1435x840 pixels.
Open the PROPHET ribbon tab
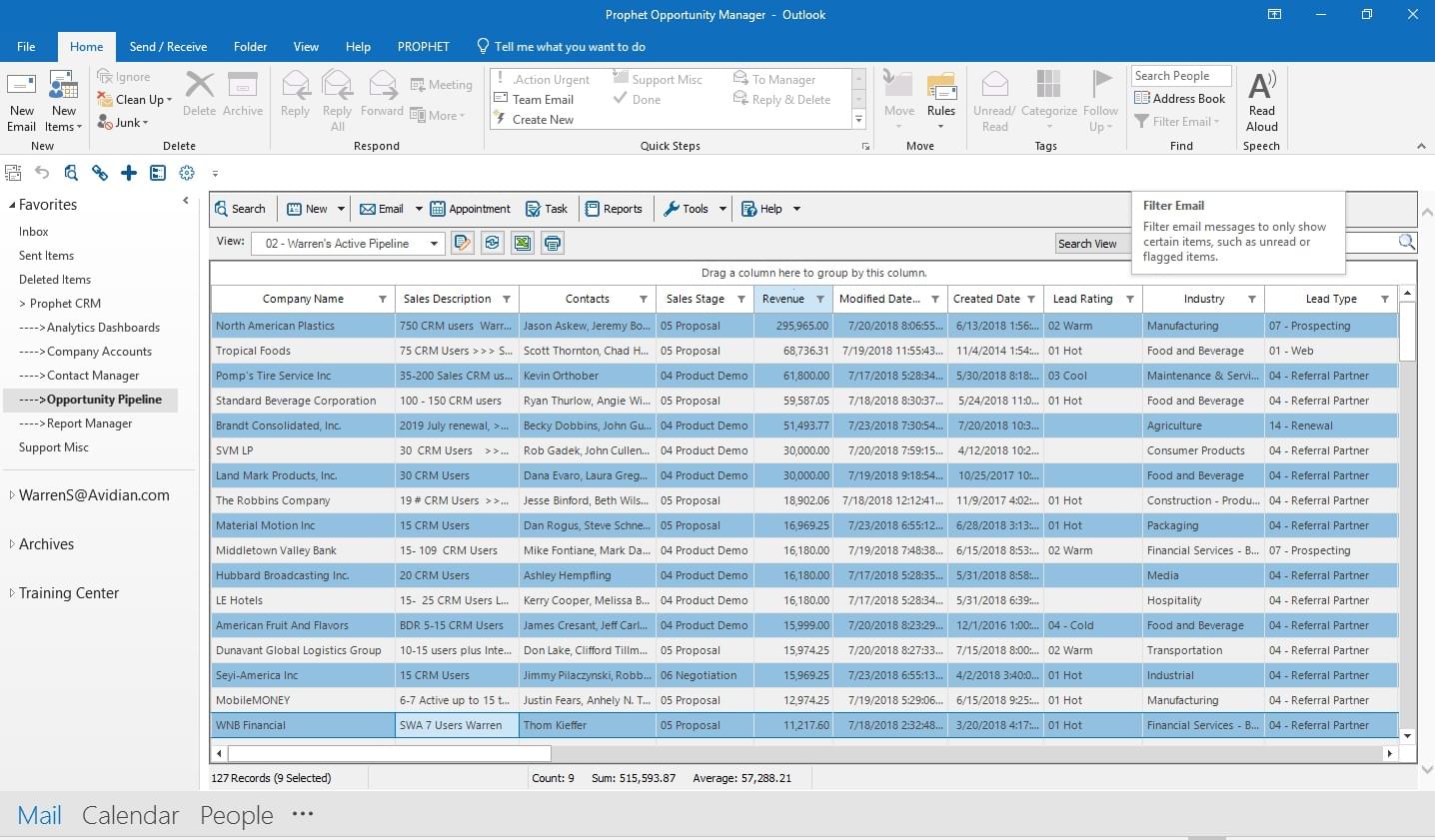[x=424, y=46]
